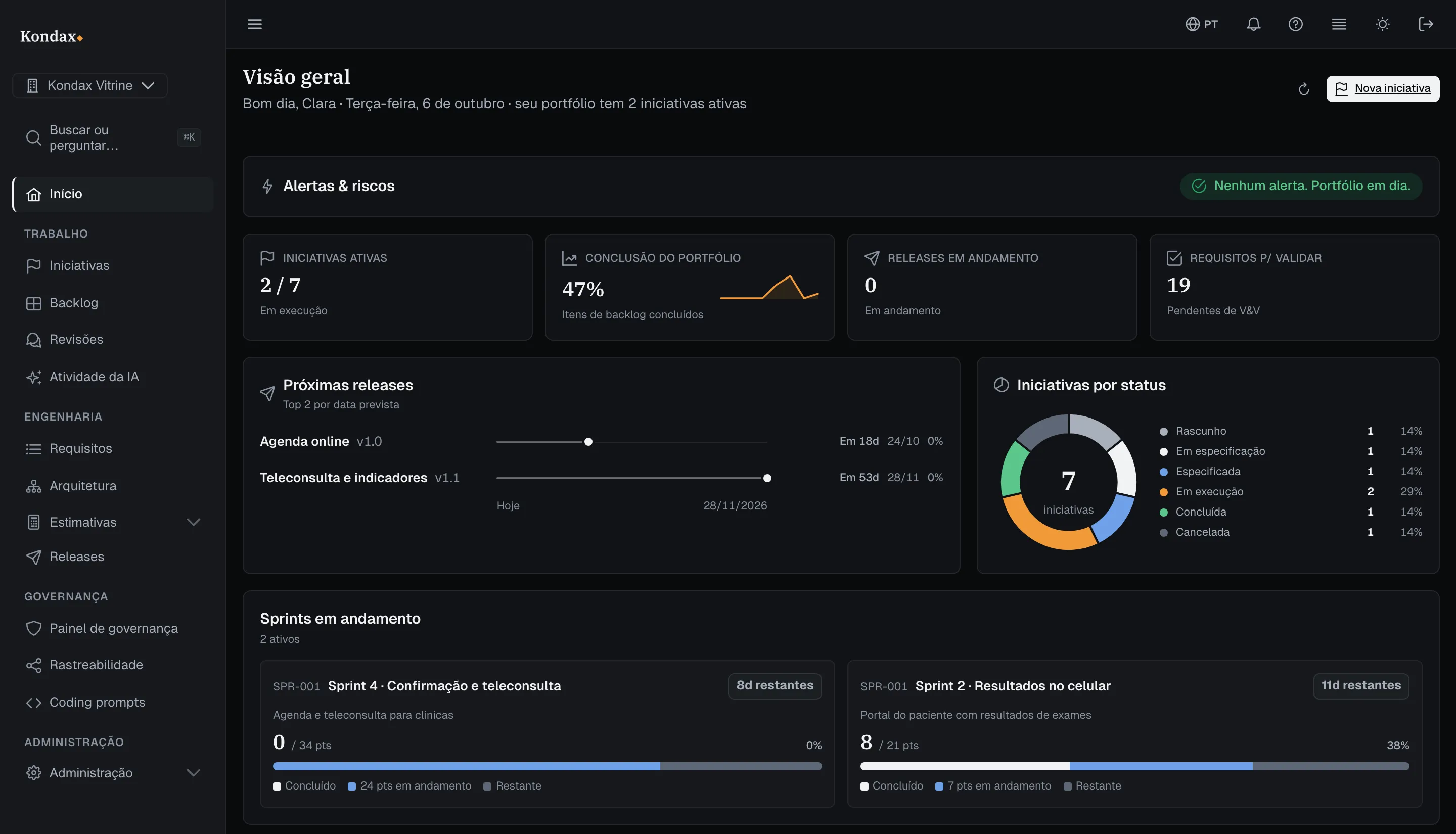Click the chart icon in Conclusão do portfólio
The image size is (1456, 834).
(x=569, y=258)
